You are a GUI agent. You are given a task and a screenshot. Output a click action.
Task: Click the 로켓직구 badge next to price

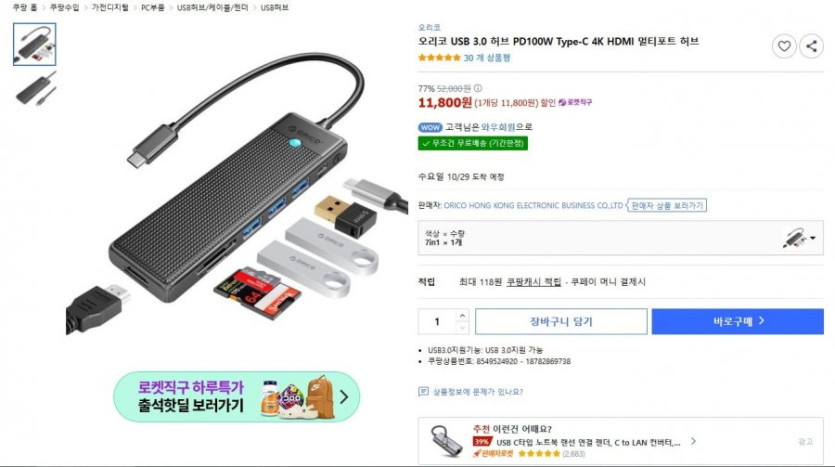click(575, 102)
